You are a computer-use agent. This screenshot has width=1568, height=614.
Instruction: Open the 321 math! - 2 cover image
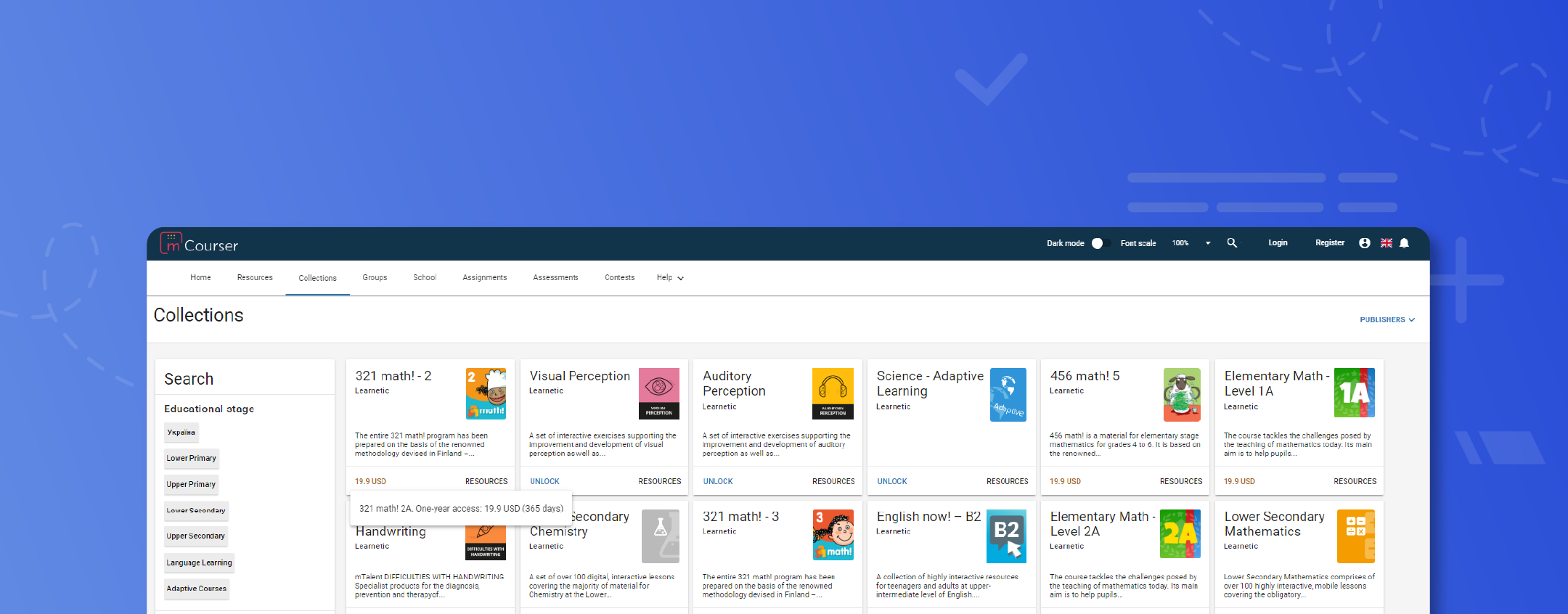click(x=486, y=393)
